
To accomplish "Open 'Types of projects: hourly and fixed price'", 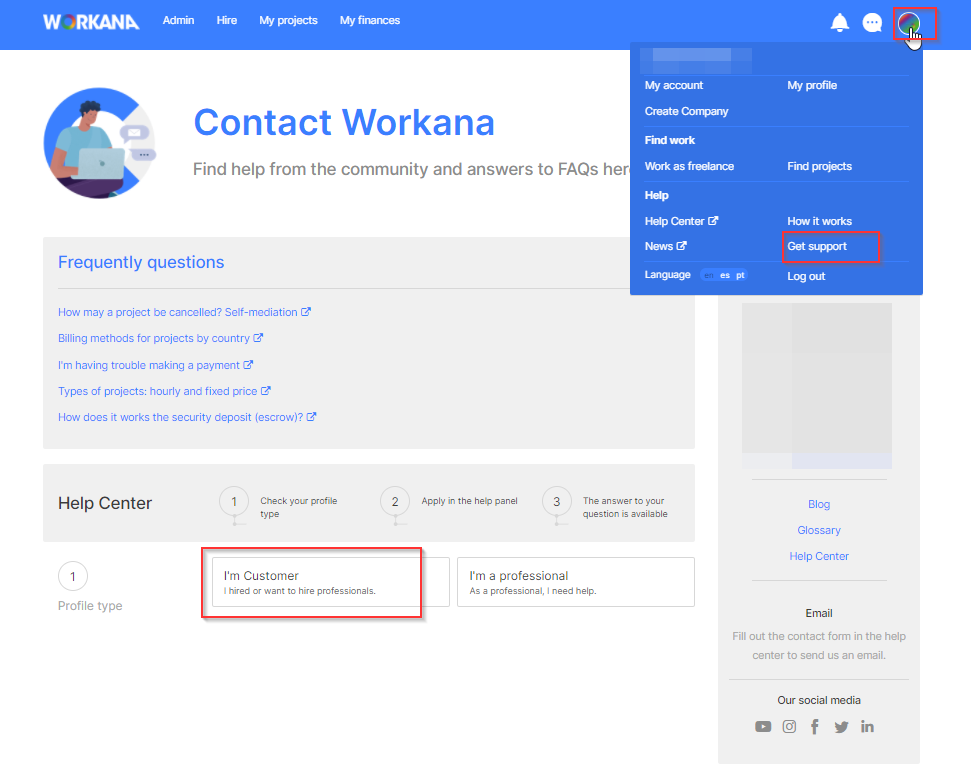I will click(164, 391).
